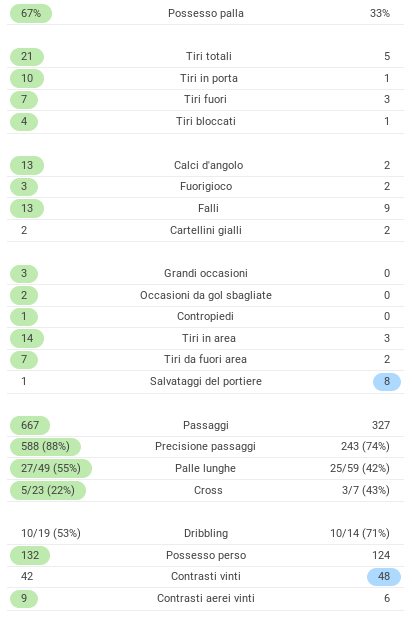
Task: Select the Calci d'angolo row label
Action: pos(209,165)
